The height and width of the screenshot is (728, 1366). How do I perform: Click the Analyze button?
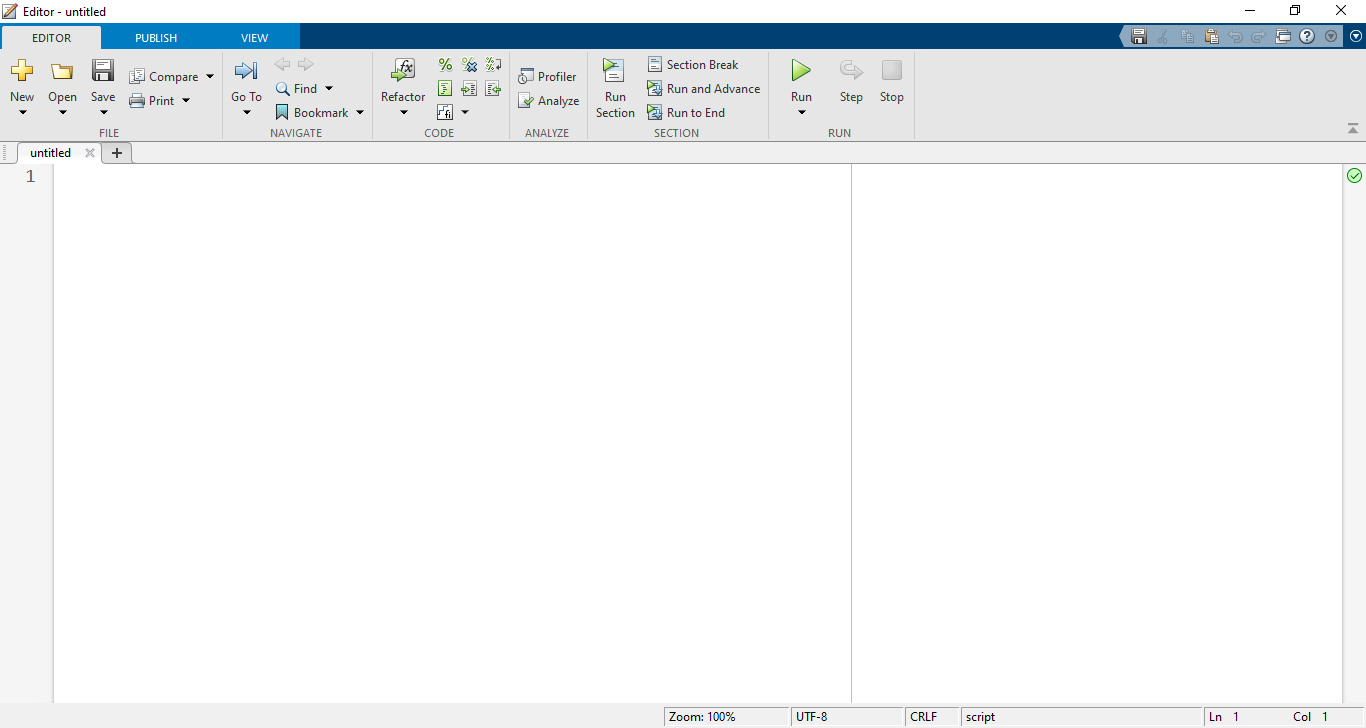tap(548, 101)
